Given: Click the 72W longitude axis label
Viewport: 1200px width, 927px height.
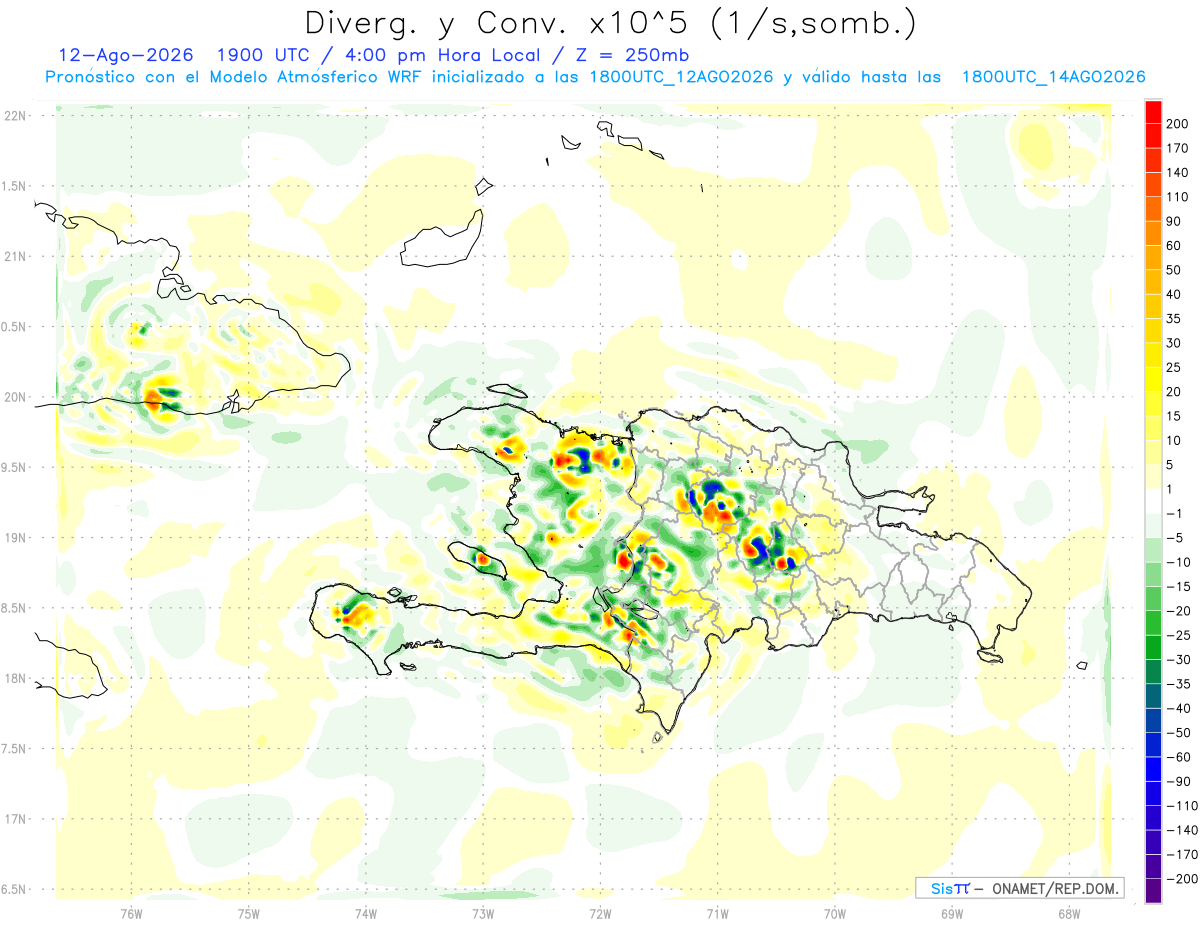Looking at the screenshot, I should [x=600, y=914].
